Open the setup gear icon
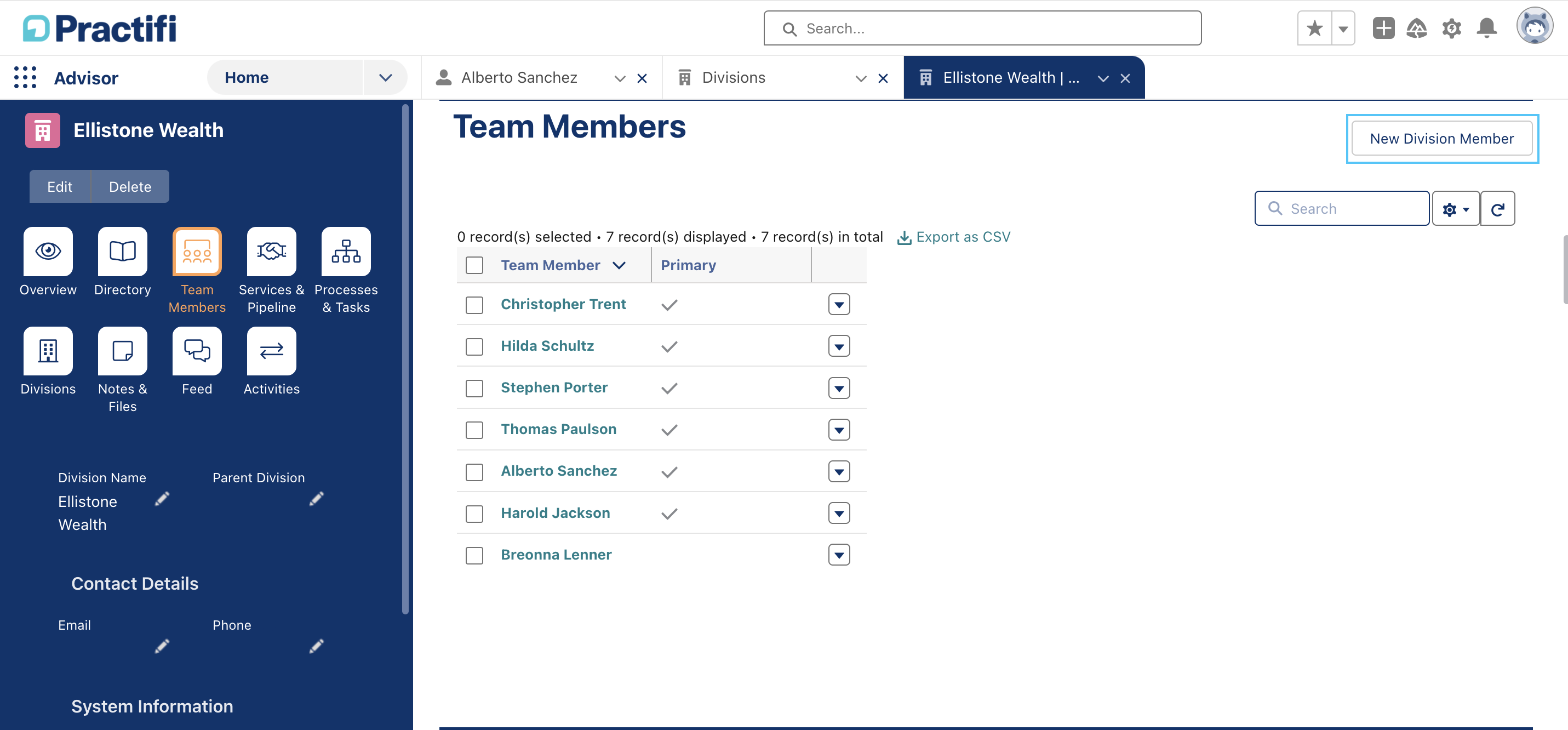The width and height of the screenshot is (1568, 730). (x=1451, y=28)
